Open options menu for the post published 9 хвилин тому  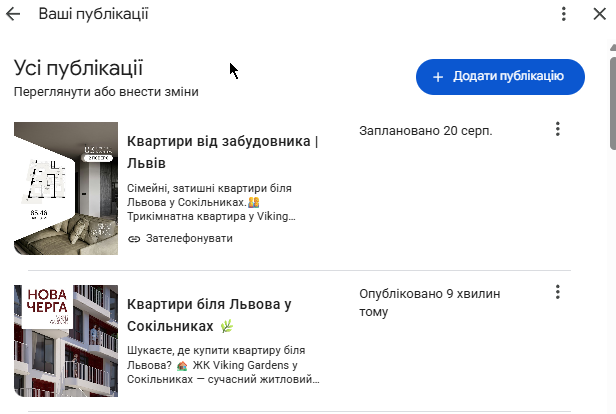point(557,292)
